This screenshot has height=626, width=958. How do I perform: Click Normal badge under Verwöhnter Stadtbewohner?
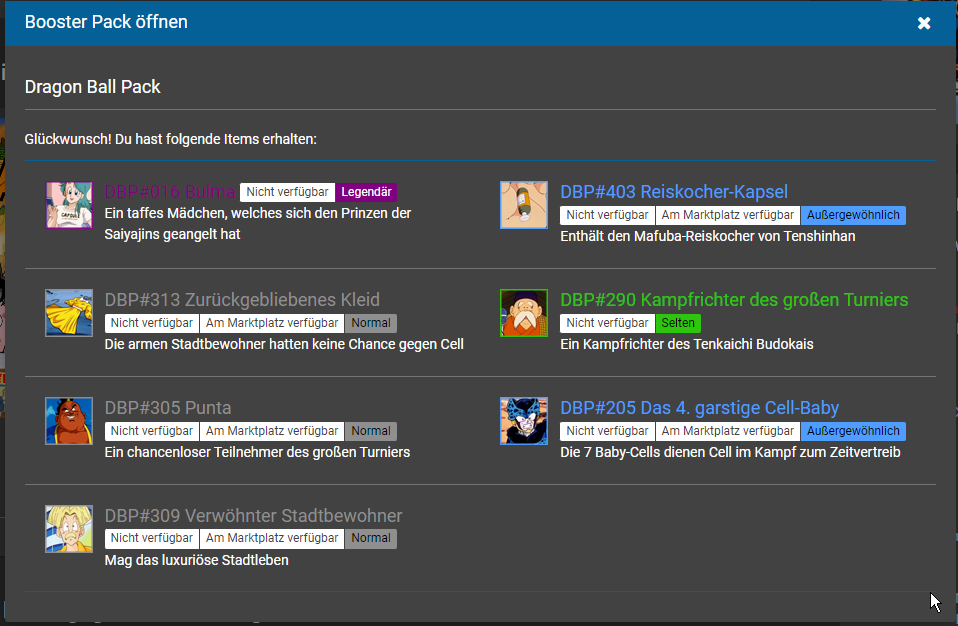(371, 539)
